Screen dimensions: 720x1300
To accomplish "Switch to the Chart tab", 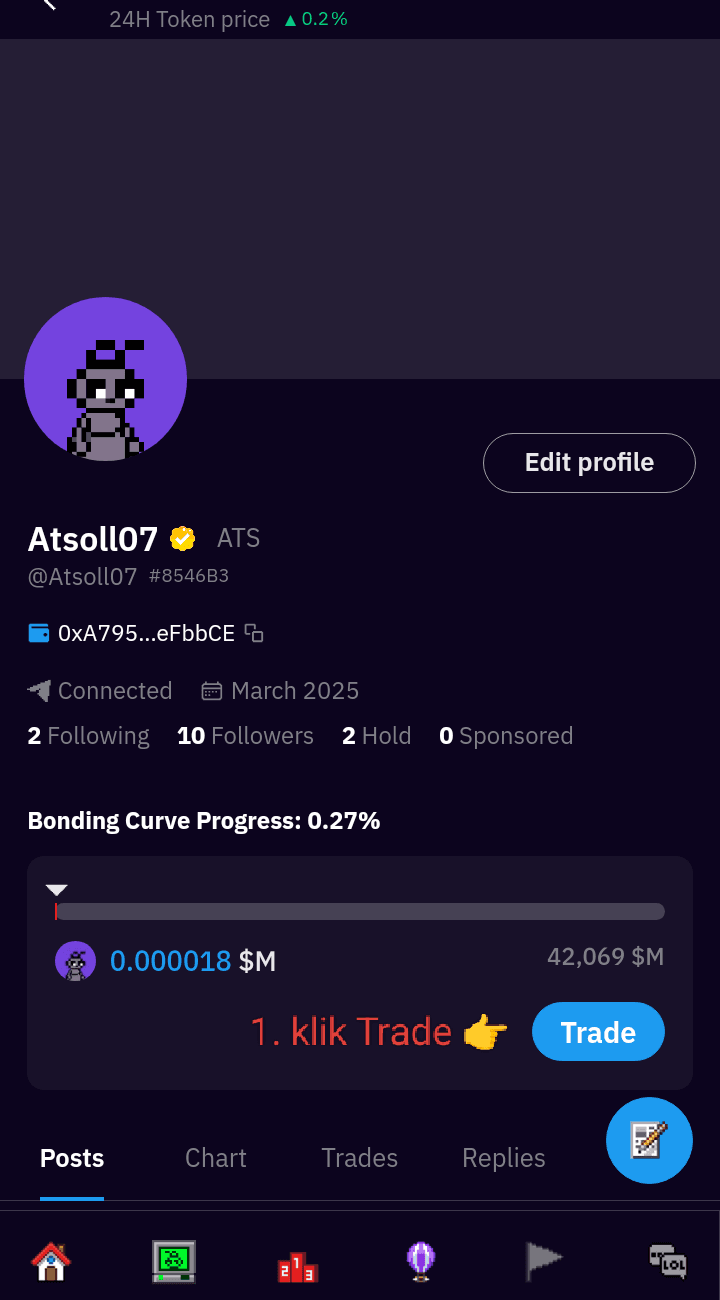I will click(x=216, y=1158).
